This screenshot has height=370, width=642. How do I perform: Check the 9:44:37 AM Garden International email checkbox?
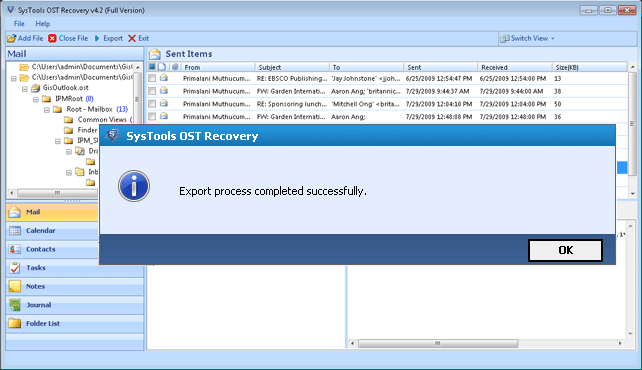coord(152,91)
